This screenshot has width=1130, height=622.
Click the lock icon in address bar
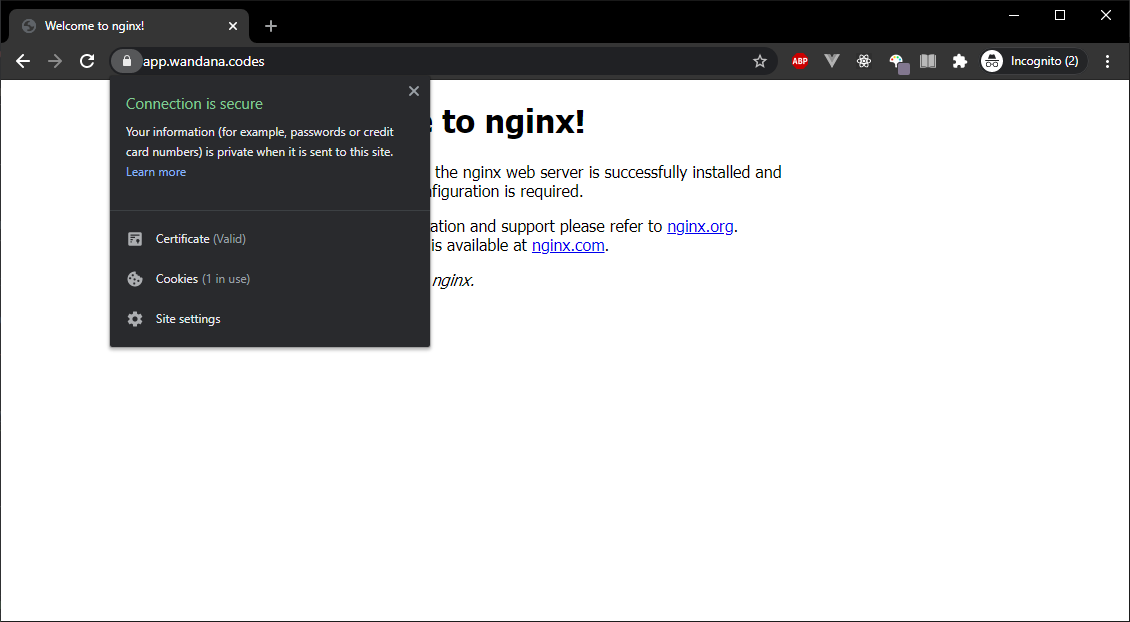coord(127,61)
